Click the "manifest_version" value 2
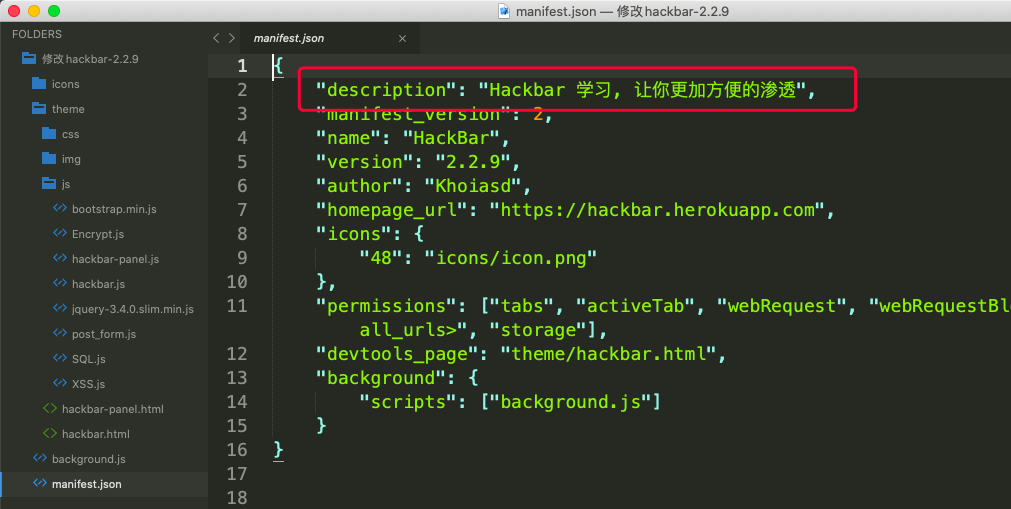This screenshot has height=509, width=1011. 538,114
